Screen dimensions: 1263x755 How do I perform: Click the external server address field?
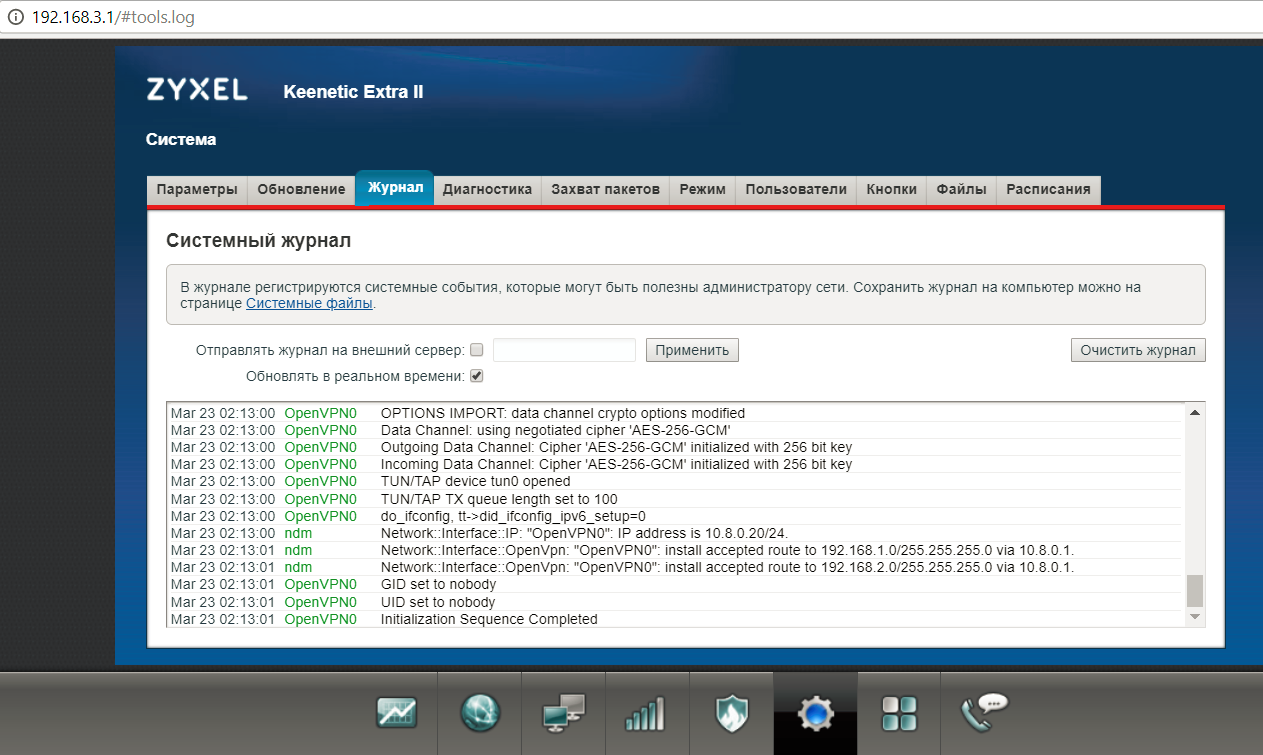(564, 350)
